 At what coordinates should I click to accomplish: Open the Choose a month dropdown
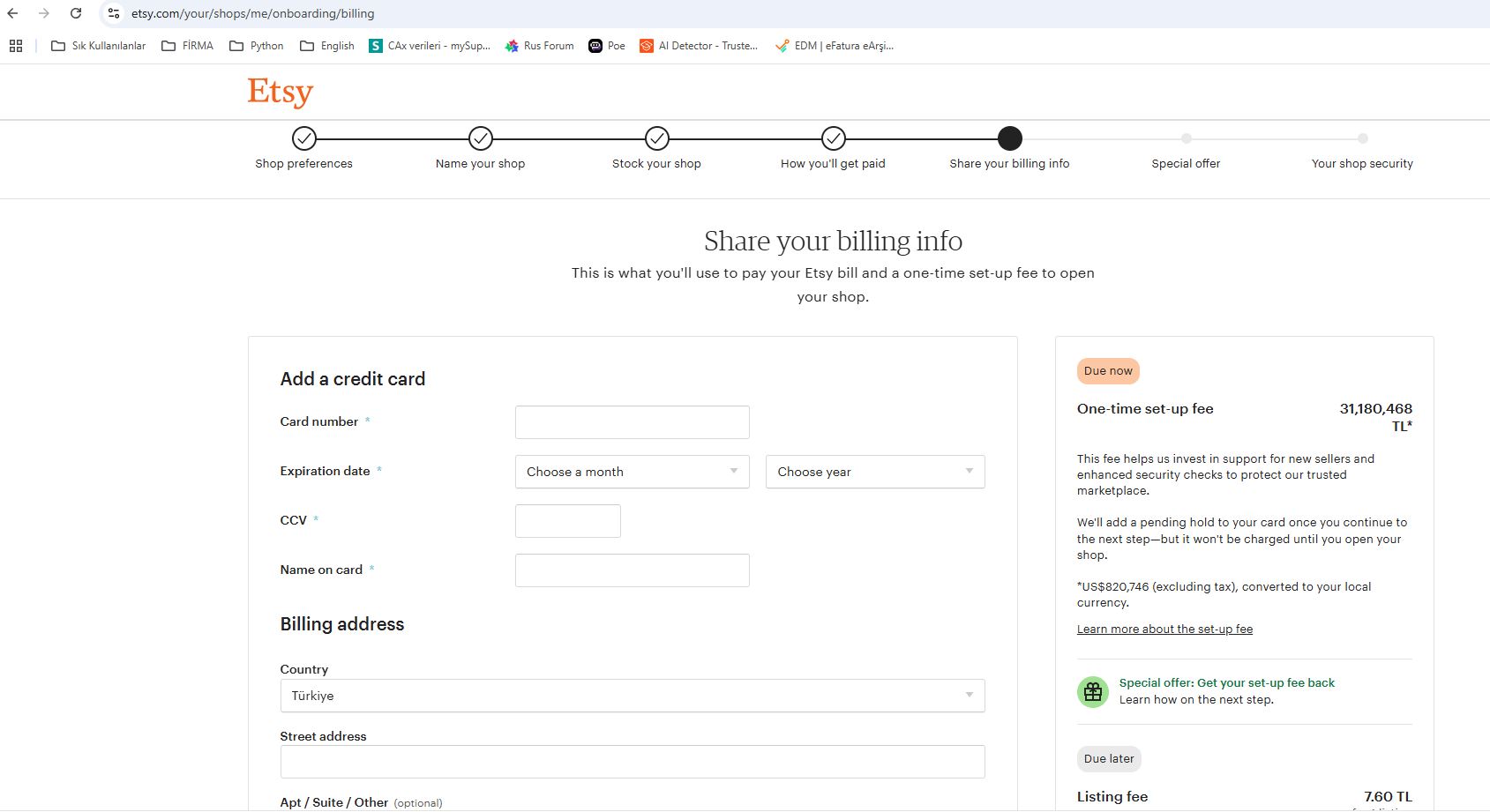[633, 472]
